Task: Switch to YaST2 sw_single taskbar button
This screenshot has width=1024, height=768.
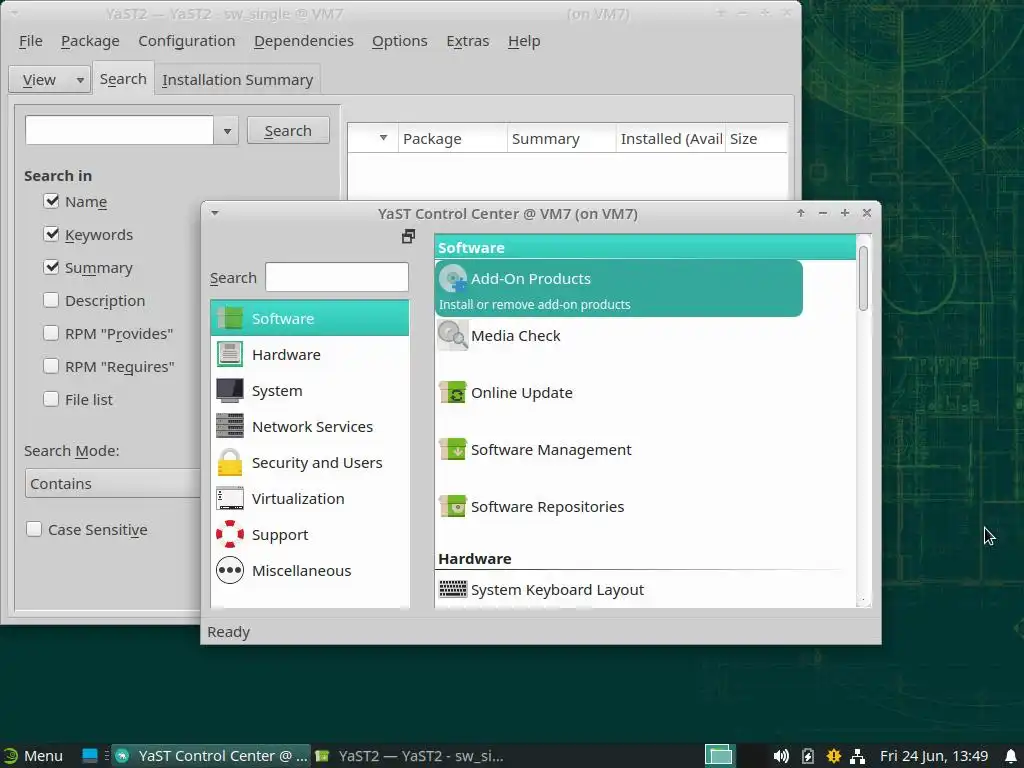Action: click(x=410, y=756)
